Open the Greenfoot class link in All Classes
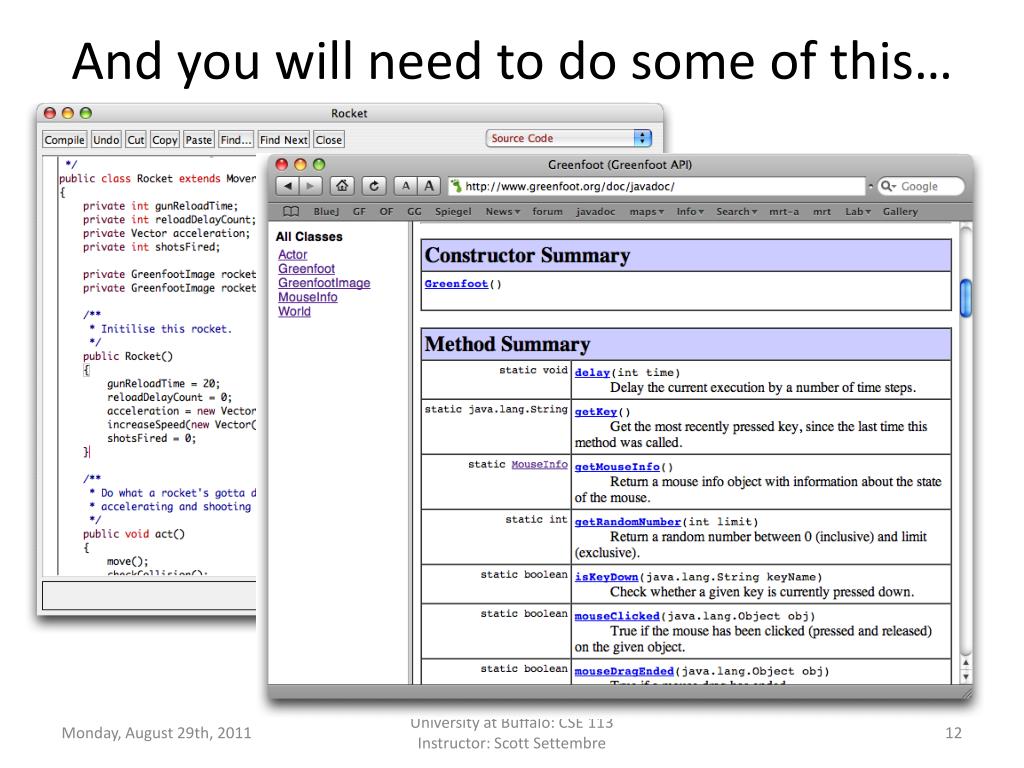1024x768 pixels. pos(306,269)
